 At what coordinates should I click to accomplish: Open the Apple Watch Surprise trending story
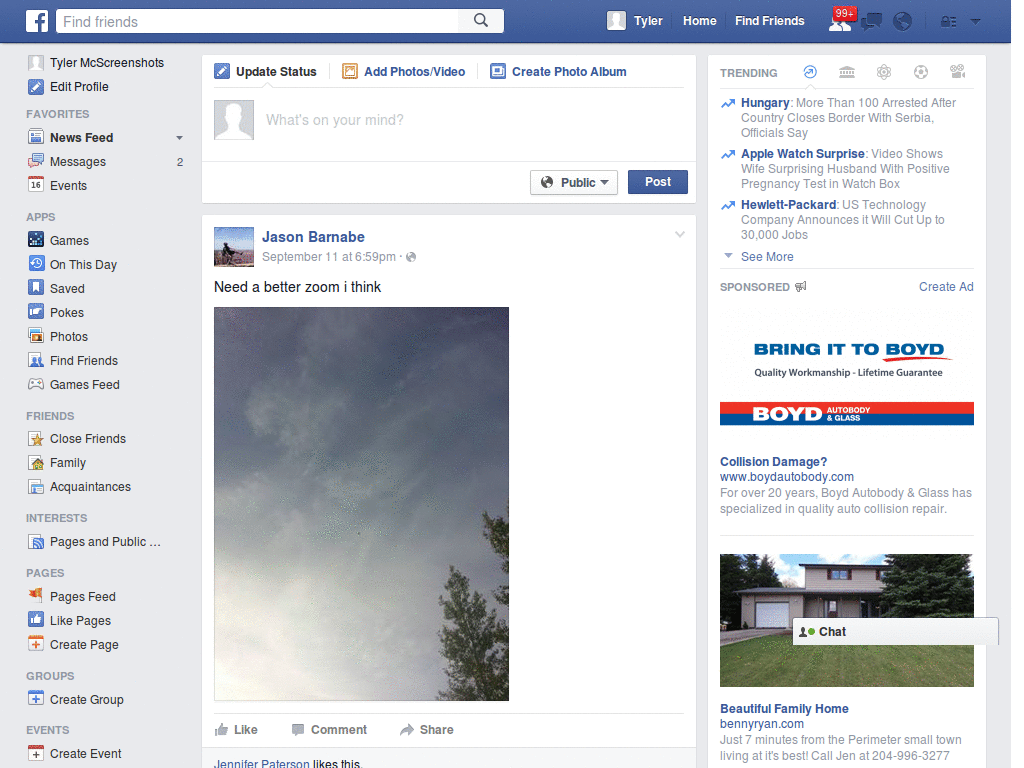tap(845, 168)
